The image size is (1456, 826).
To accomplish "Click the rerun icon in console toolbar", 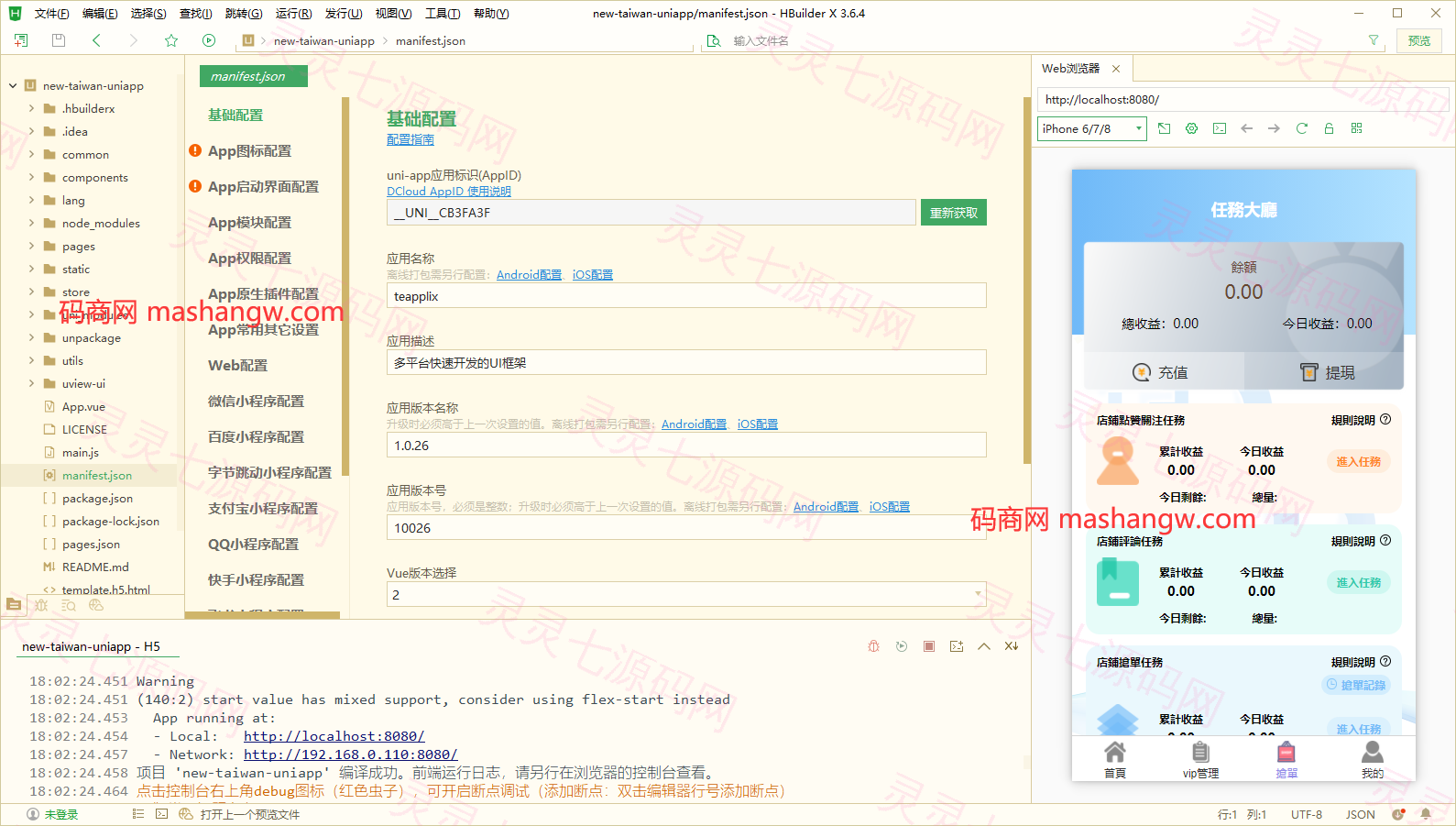I will point(902,646).
